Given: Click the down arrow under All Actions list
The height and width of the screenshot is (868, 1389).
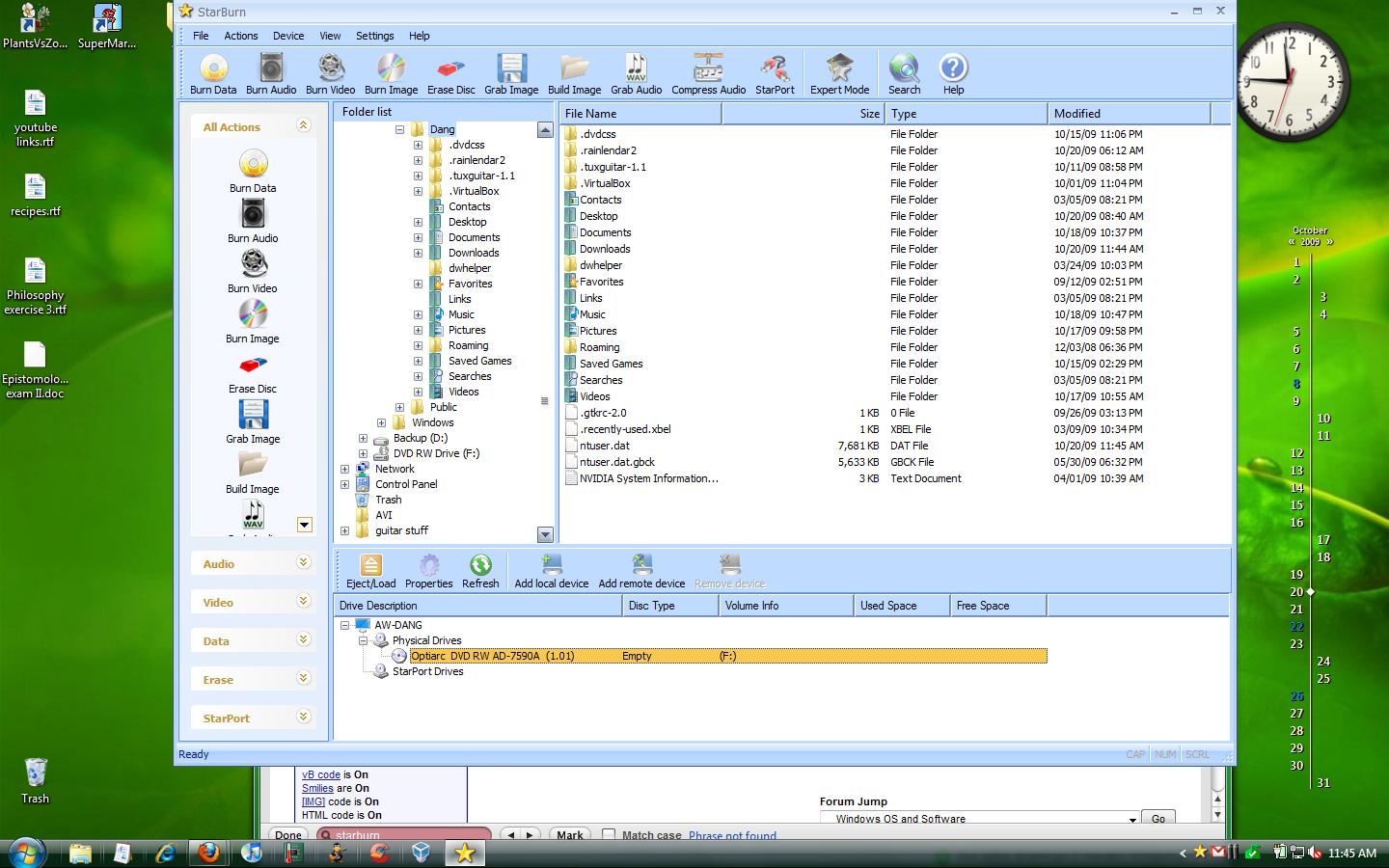Looking at the screenshot, I should (x=304, y=525).
